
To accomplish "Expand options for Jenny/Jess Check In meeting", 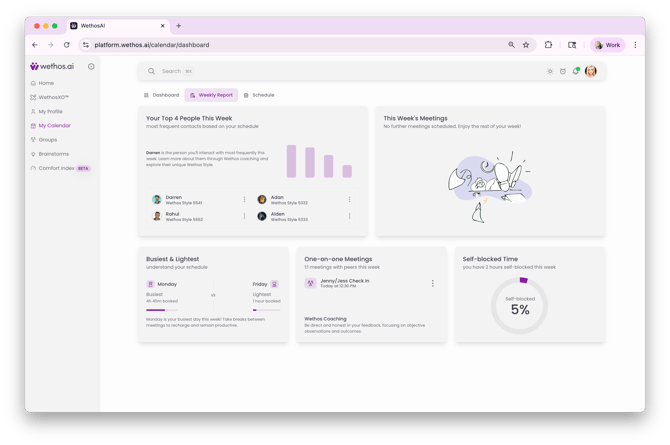I will tap(433, 283).
